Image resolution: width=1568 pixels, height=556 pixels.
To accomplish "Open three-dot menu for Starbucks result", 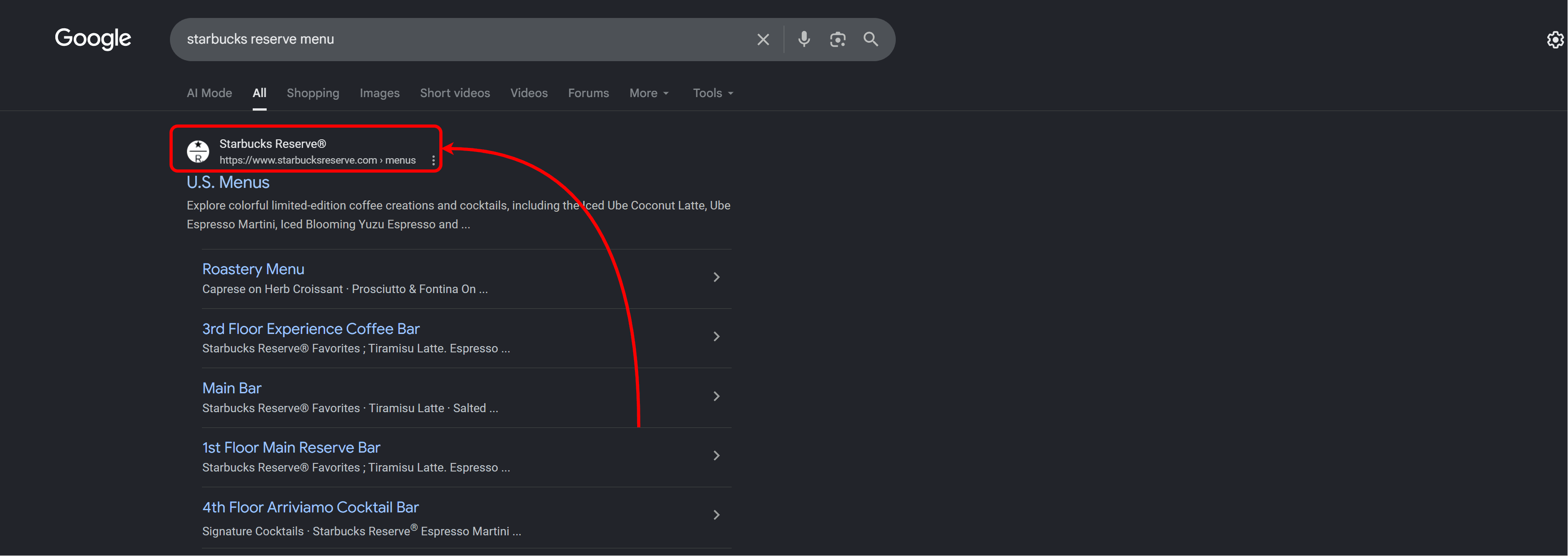I will (x=433, y=160).
